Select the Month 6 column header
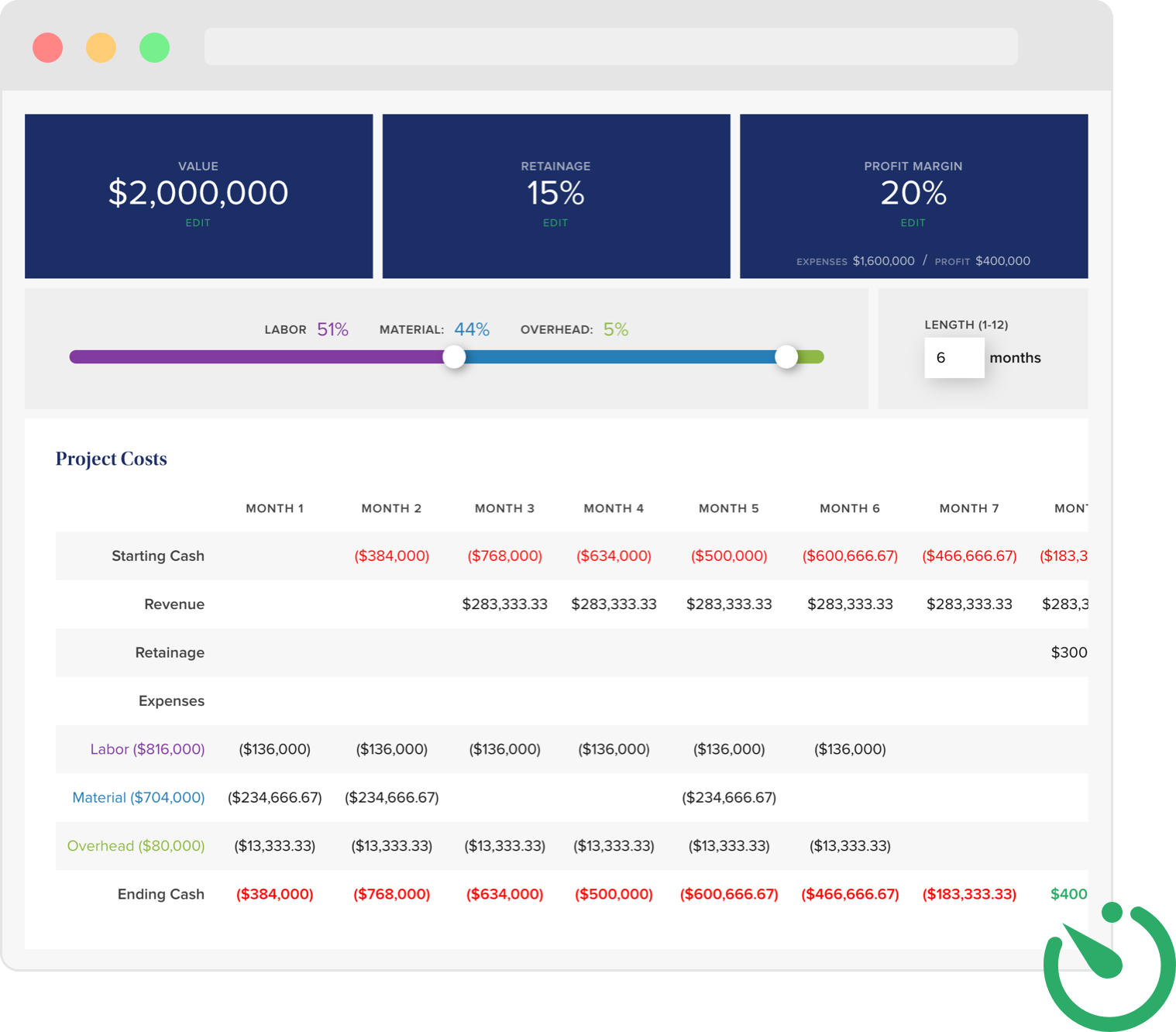The width and height of the screenshot is (1176, 1032). click(849, 508)
